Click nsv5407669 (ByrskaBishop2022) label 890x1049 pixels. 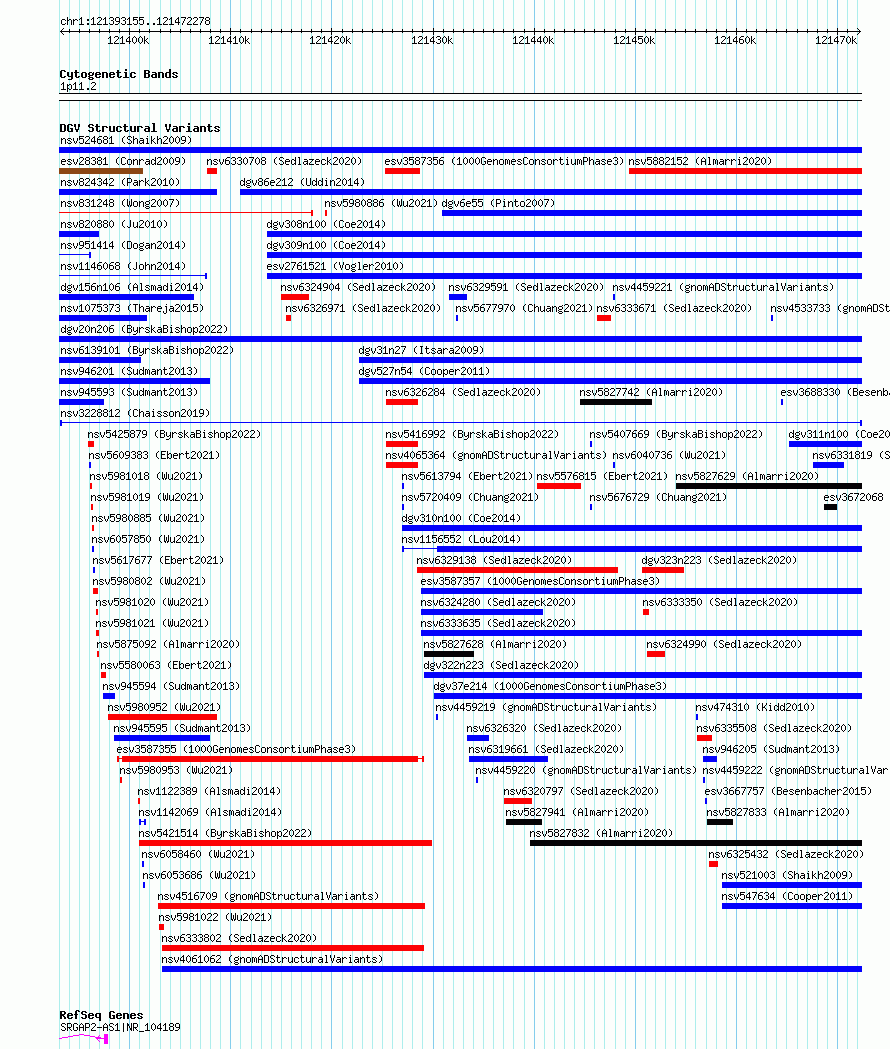(676, 435)
